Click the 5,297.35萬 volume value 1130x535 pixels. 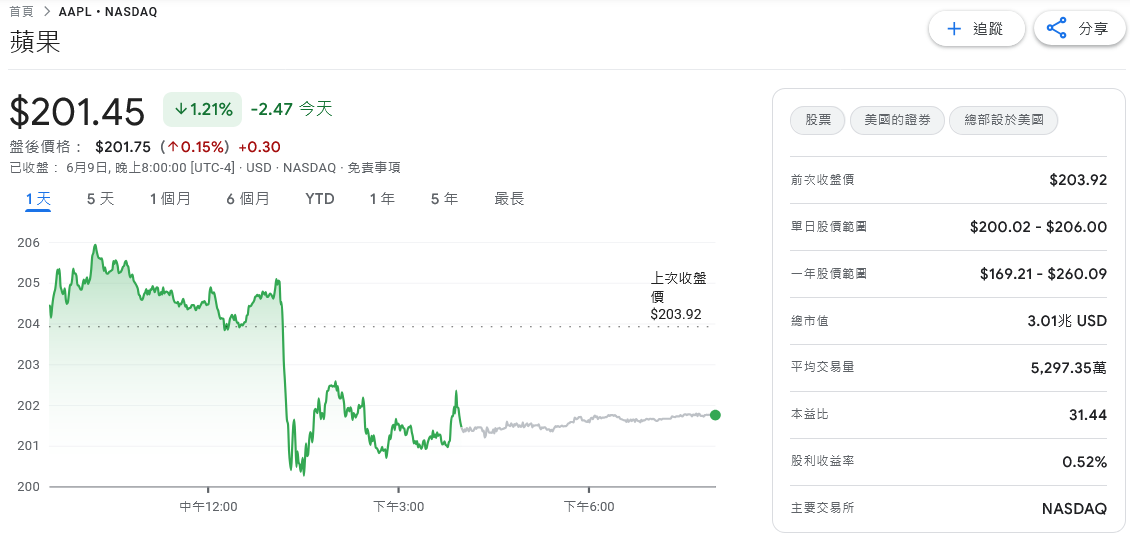pyautogui.click(x=1069, y=368)
